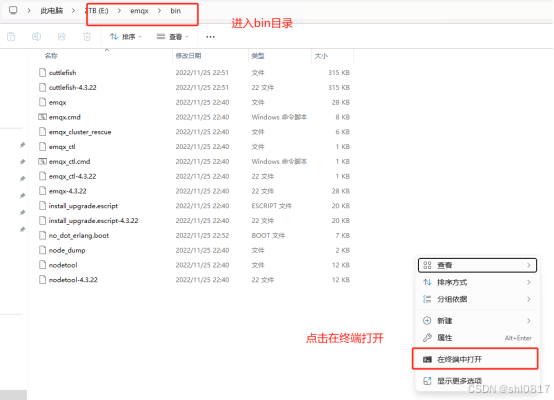Expand the 排序方式 context submenu
The width and height of the screenshot is (554, 400).
[477, 282]
